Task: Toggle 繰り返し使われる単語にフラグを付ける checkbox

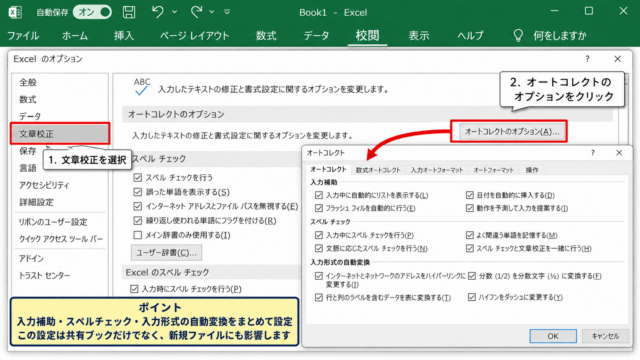Action: 138,221
